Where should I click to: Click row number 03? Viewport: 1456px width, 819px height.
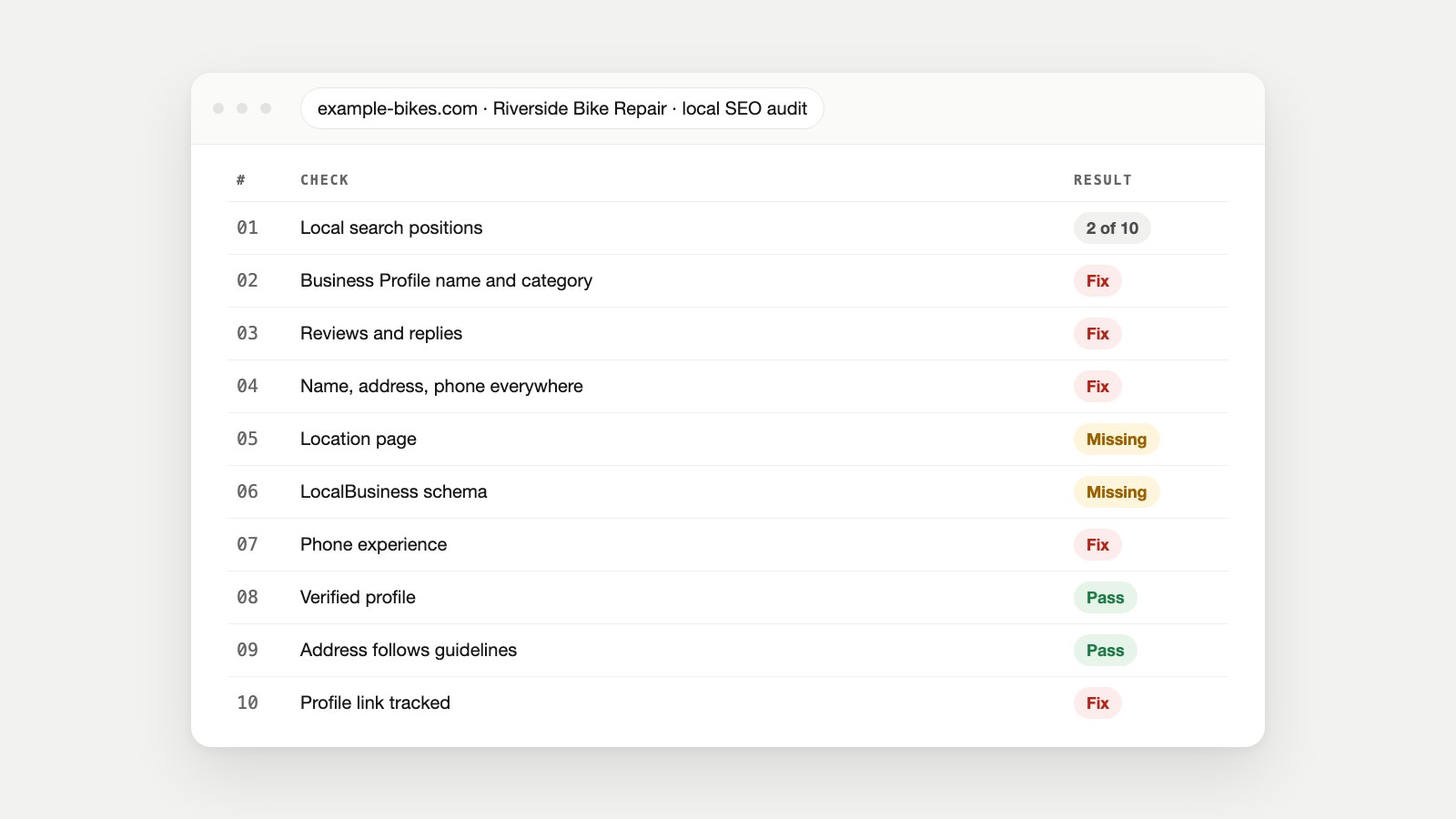tap(248, 333)
